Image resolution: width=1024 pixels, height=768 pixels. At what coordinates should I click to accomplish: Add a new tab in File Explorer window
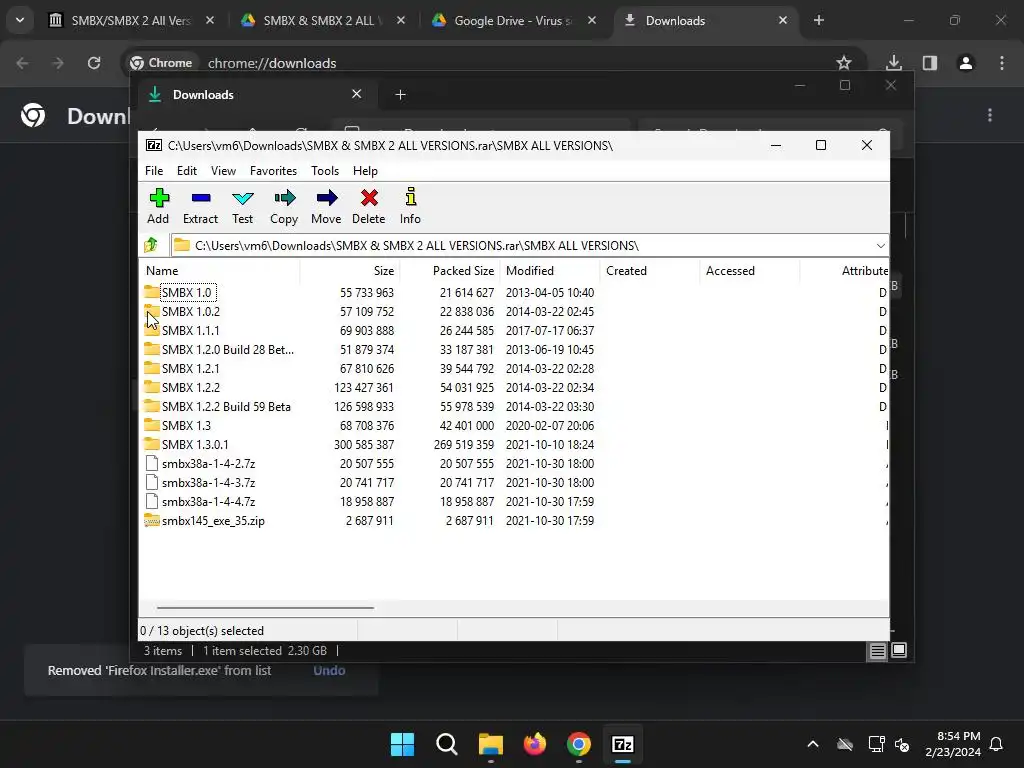[x=400, y=95]
